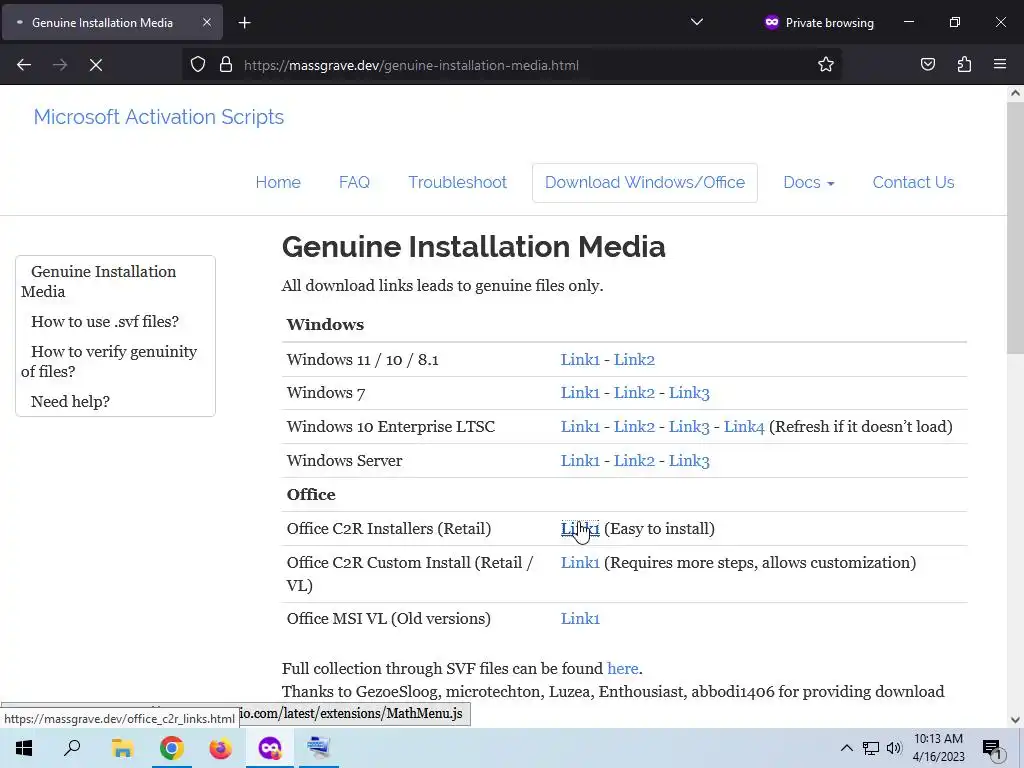Open taskbar search magnifier
Screen dimensions: 1024x768
(x=72, y=748)
